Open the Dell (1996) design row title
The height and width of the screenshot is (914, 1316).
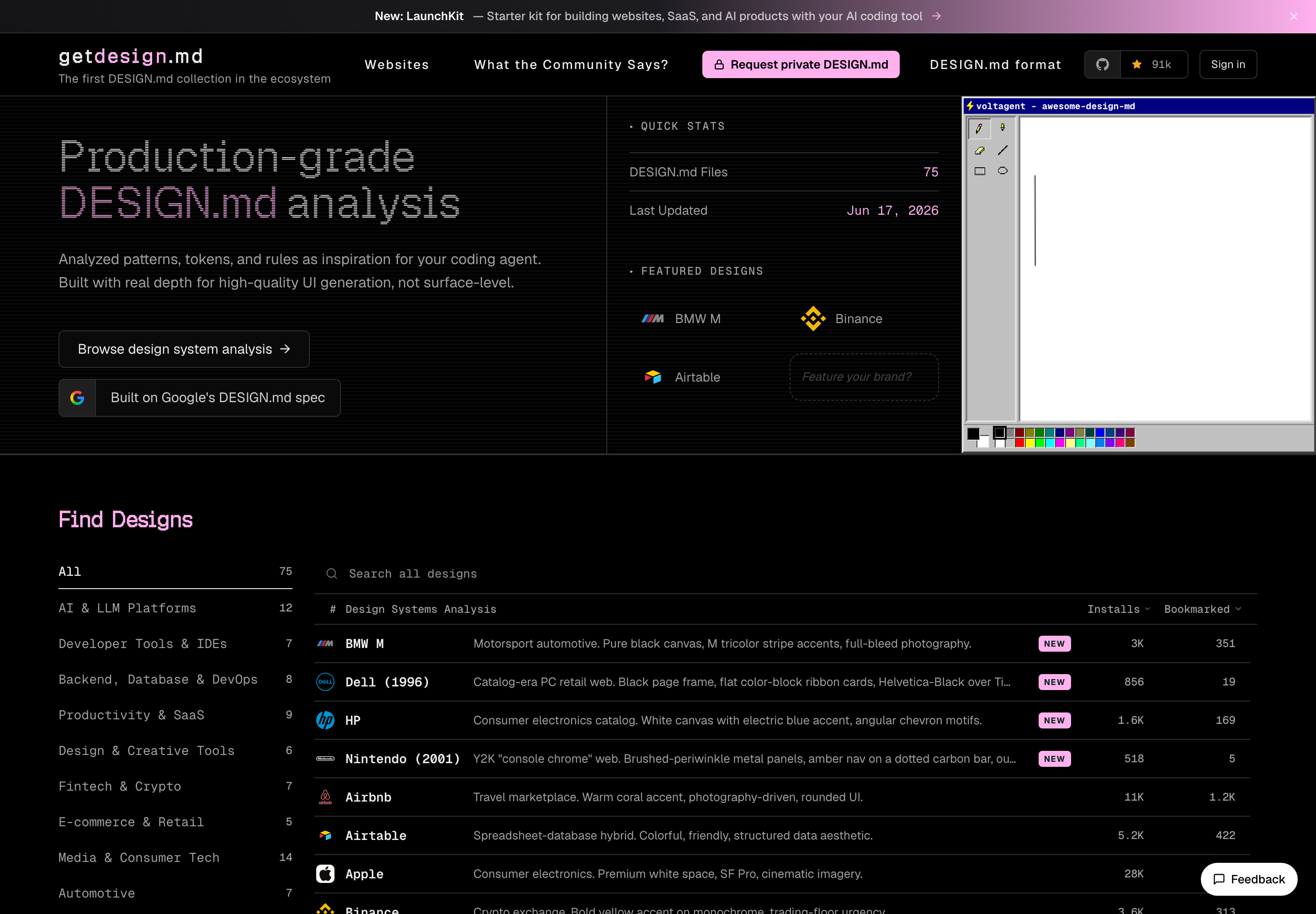pos(387,681)
